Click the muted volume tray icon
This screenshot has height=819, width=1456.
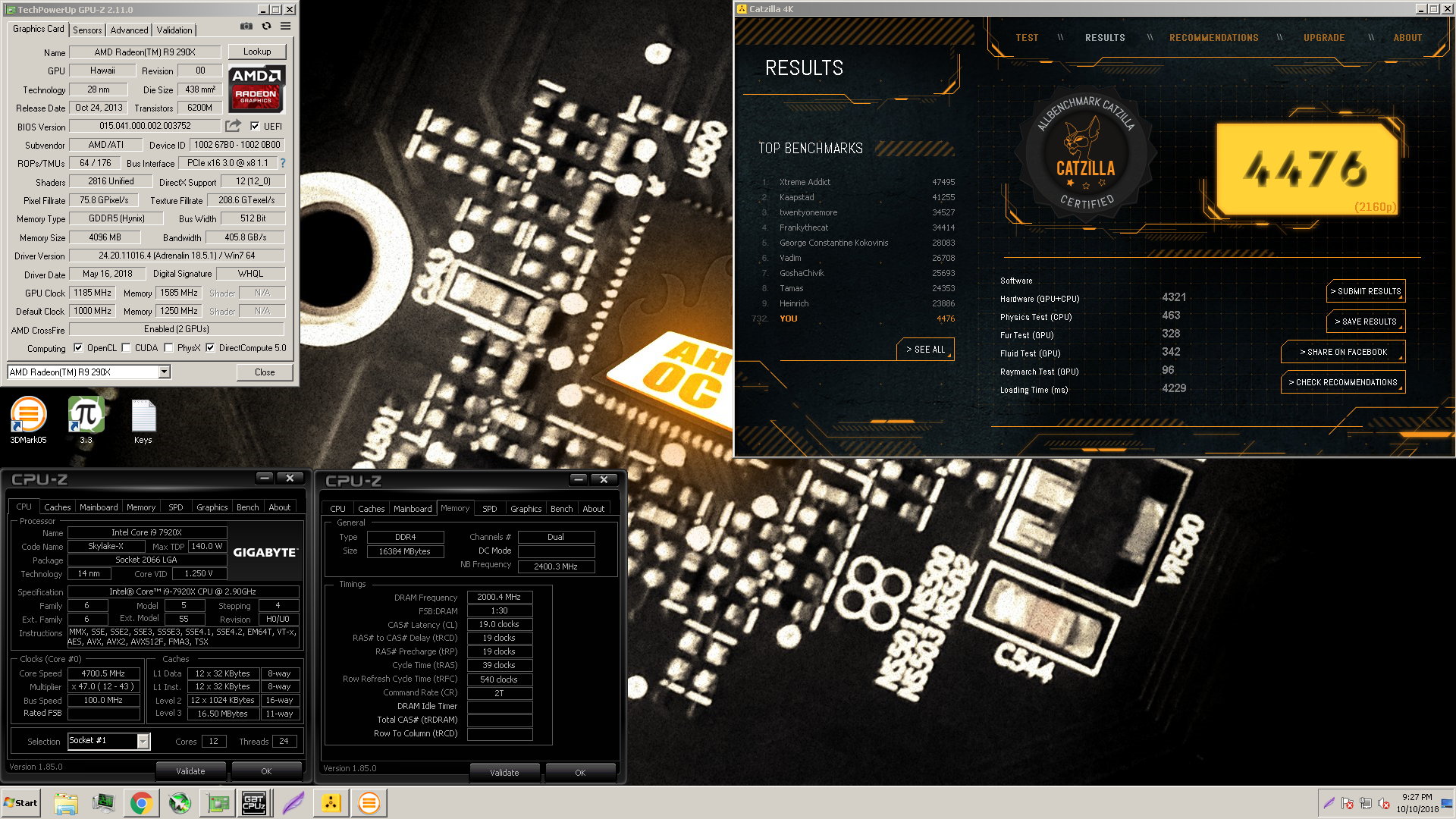point(1384,803)
